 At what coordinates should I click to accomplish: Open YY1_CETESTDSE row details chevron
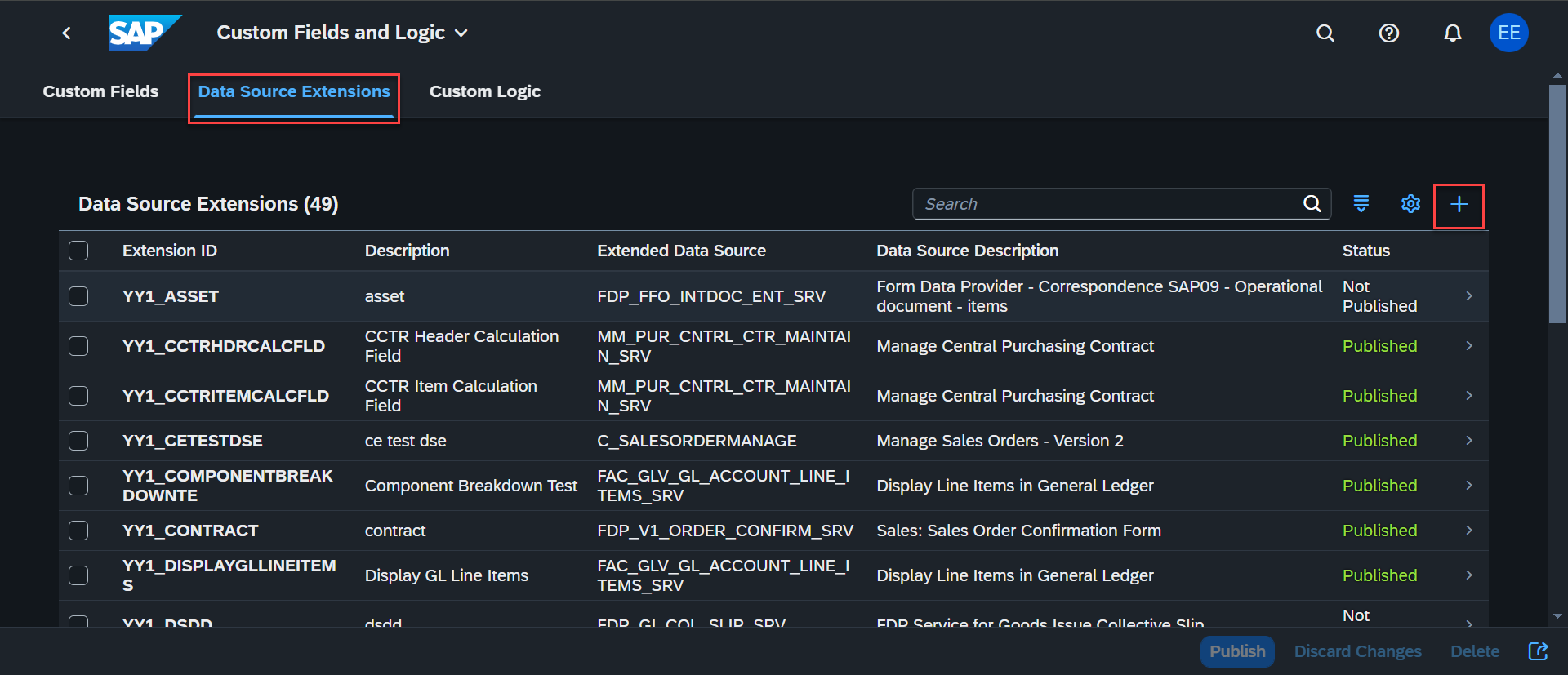point(1469,441)
